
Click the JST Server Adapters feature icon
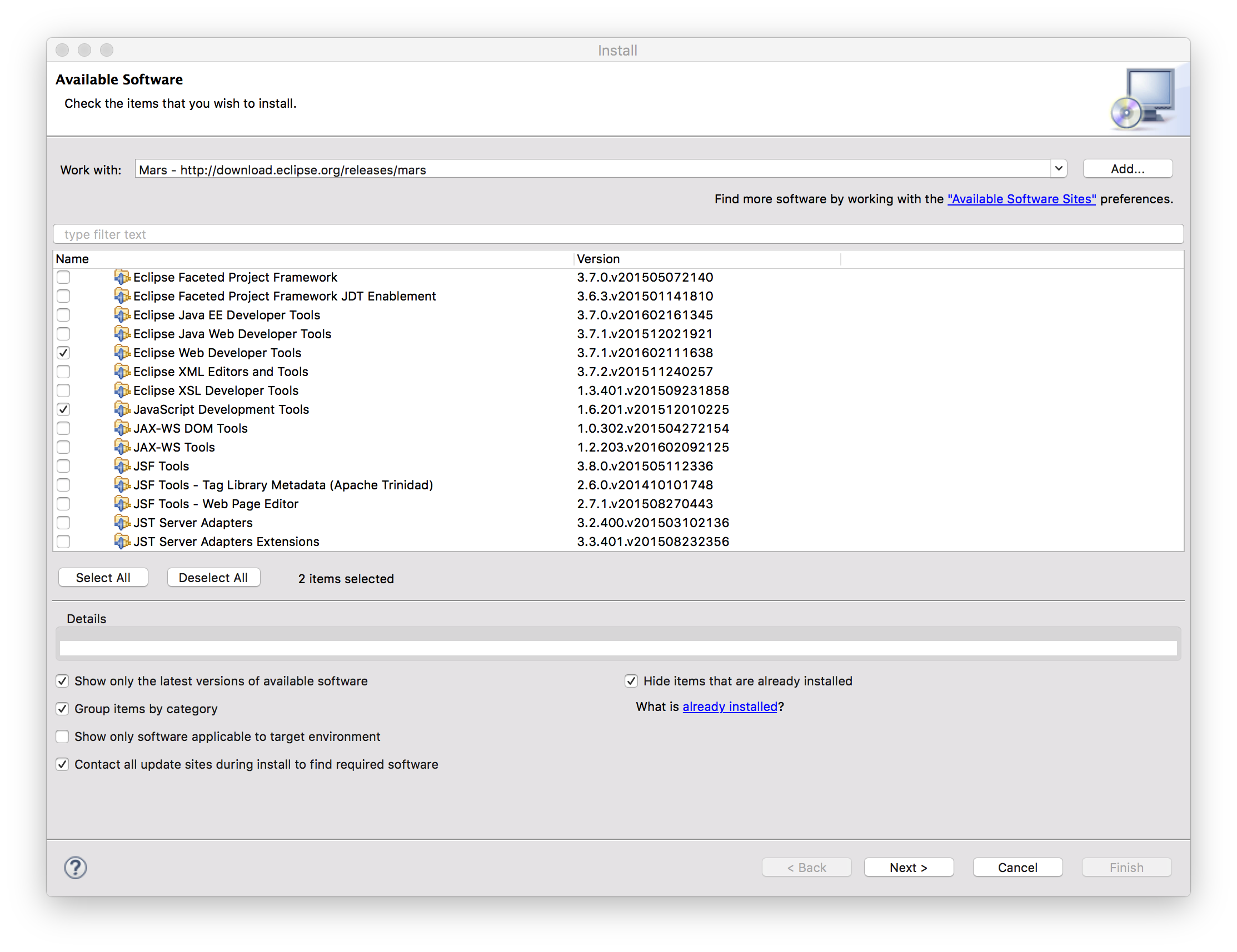122,523
